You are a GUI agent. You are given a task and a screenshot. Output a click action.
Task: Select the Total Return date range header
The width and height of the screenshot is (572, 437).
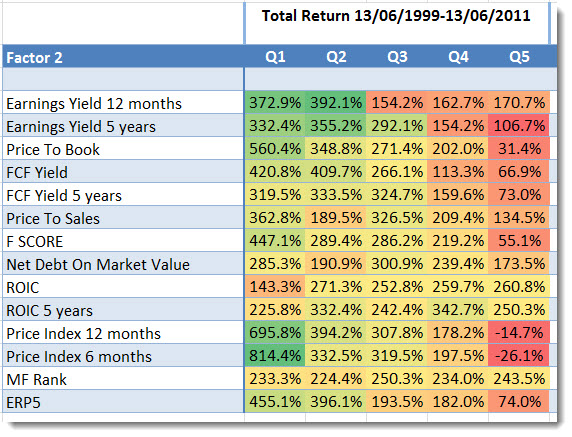396,16
